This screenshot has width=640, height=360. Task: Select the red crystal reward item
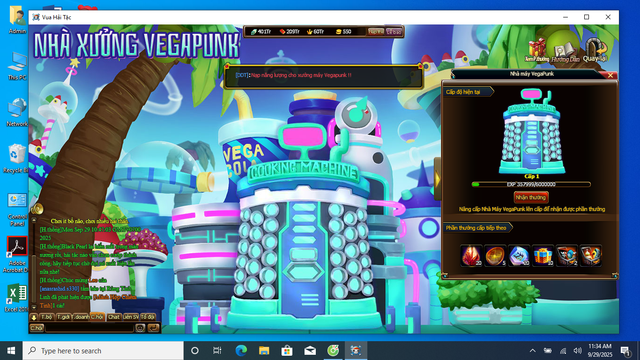pos(471,256)
